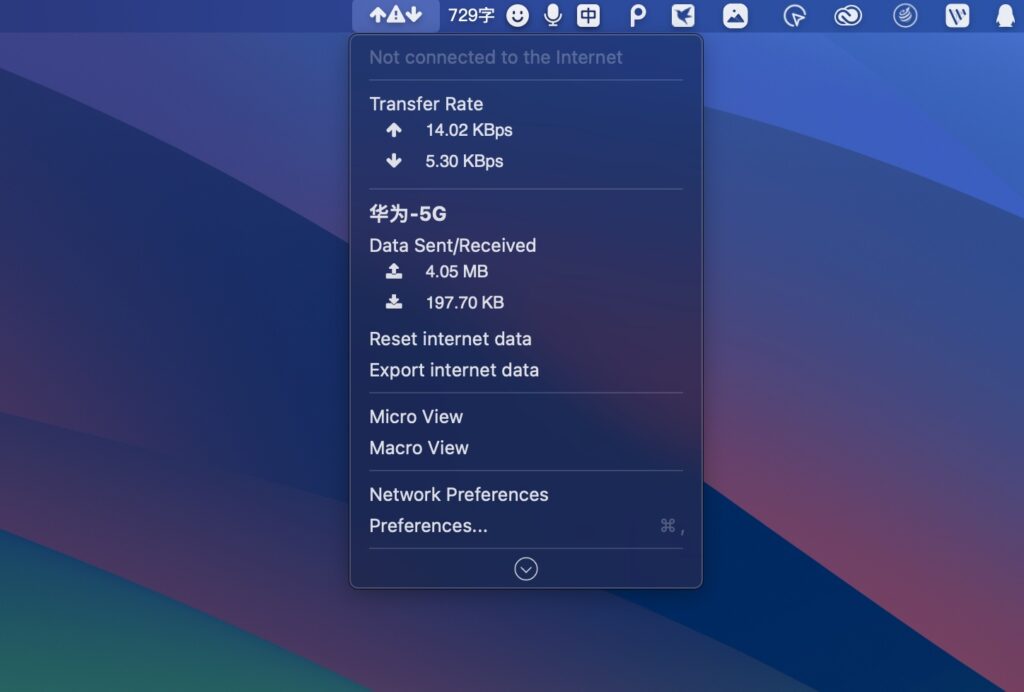Switch to Macro View
1024x692 pixels.
pos(419,448)
